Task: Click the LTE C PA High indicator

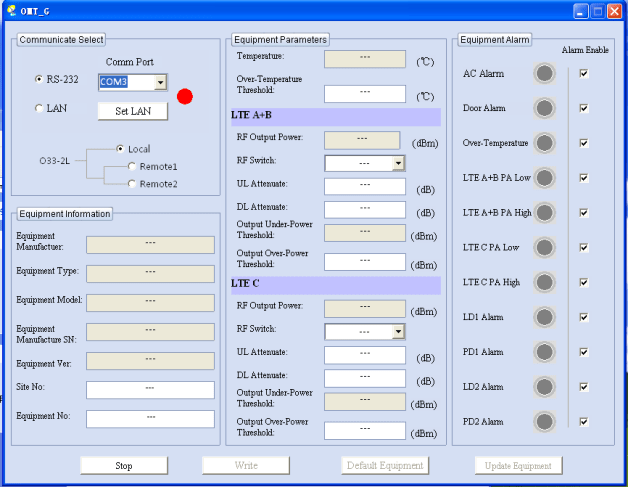Action: [x=544, y=282]
